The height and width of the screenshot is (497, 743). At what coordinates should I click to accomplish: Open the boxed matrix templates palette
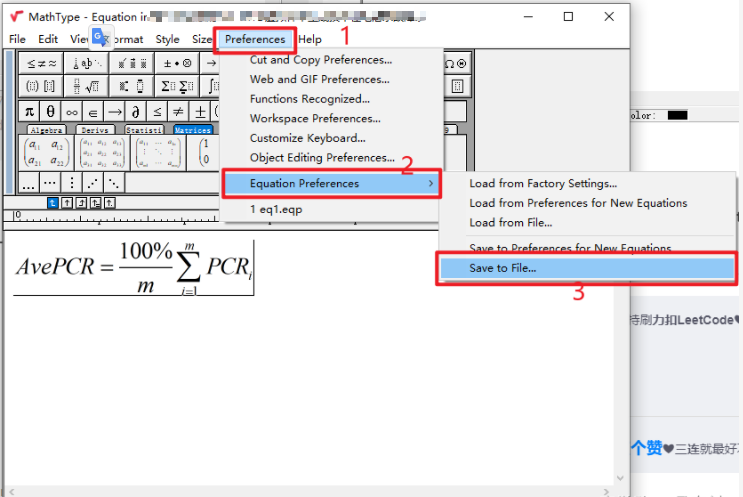(x=457, y=86)
